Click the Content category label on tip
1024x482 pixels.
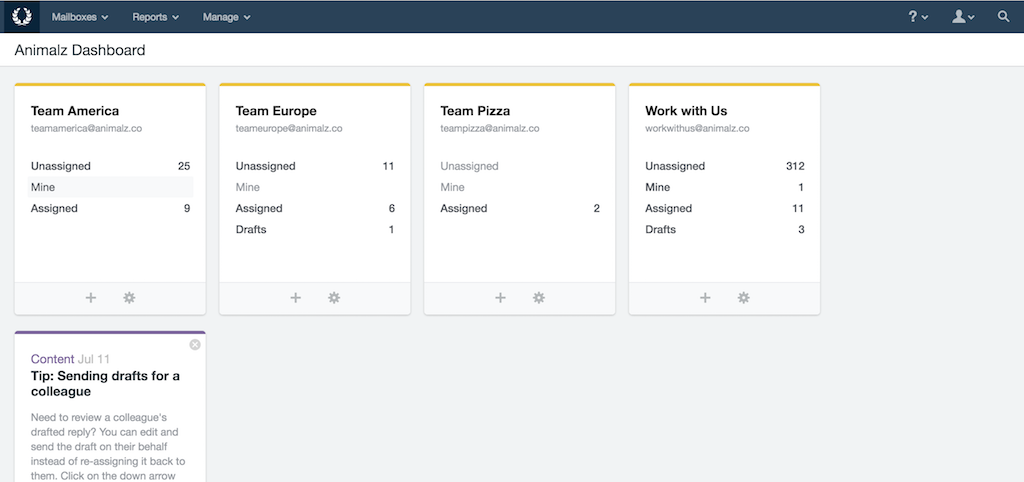click(x=52, y=359)
